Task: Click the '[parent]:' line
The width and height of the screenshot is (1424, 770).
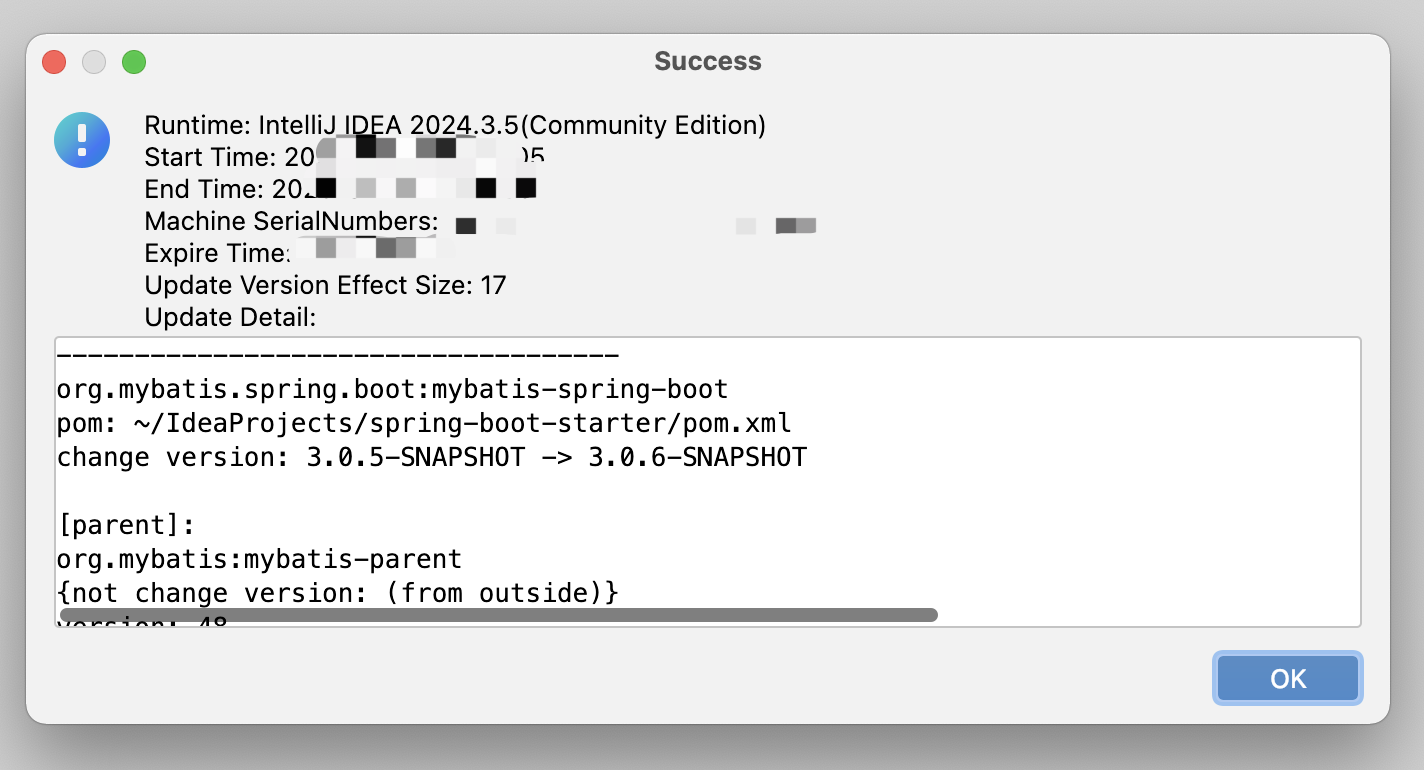Action: click(126, 525)
